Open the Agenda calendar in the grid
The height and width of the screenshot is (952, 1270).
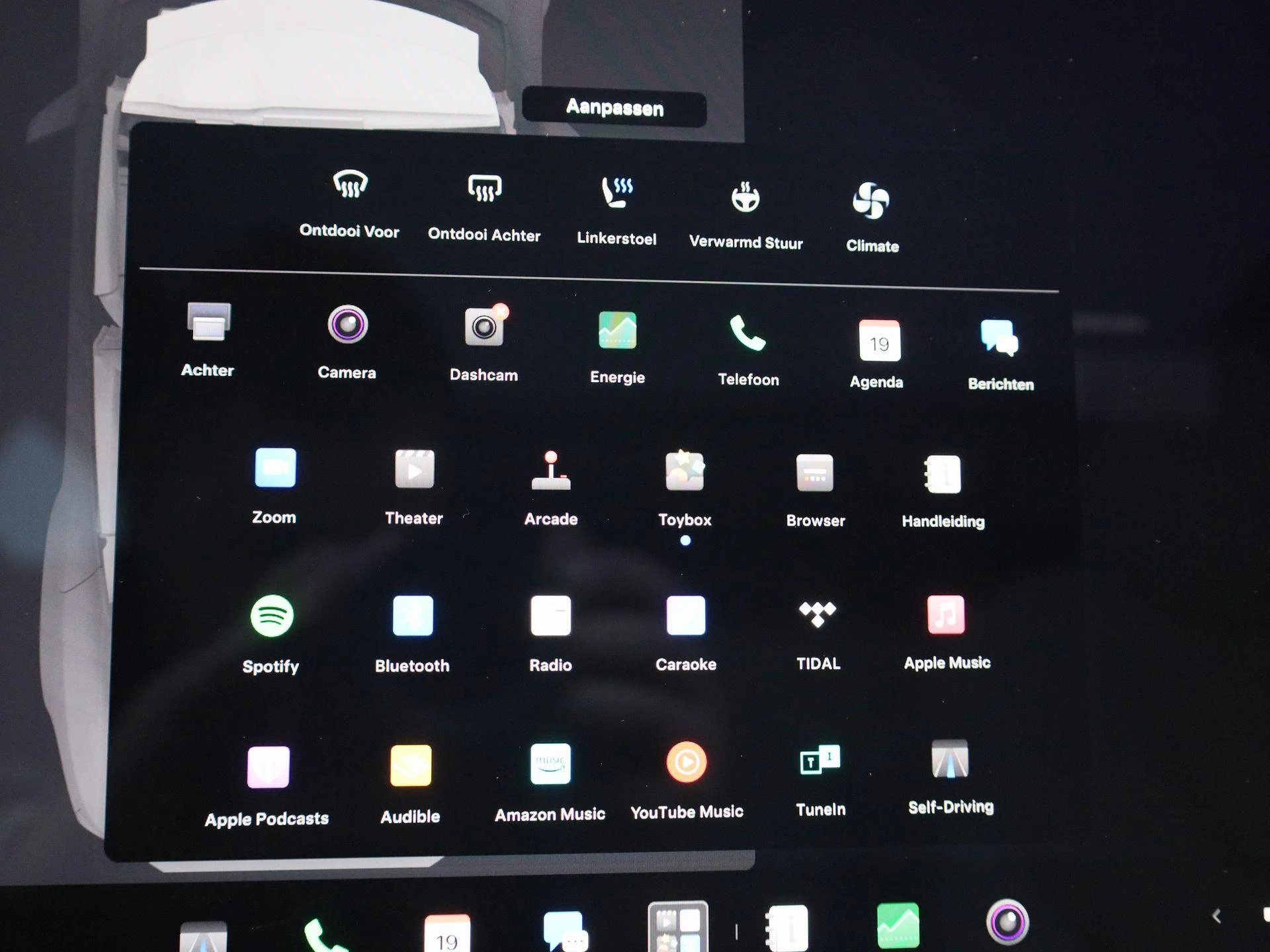coord(877,354)
